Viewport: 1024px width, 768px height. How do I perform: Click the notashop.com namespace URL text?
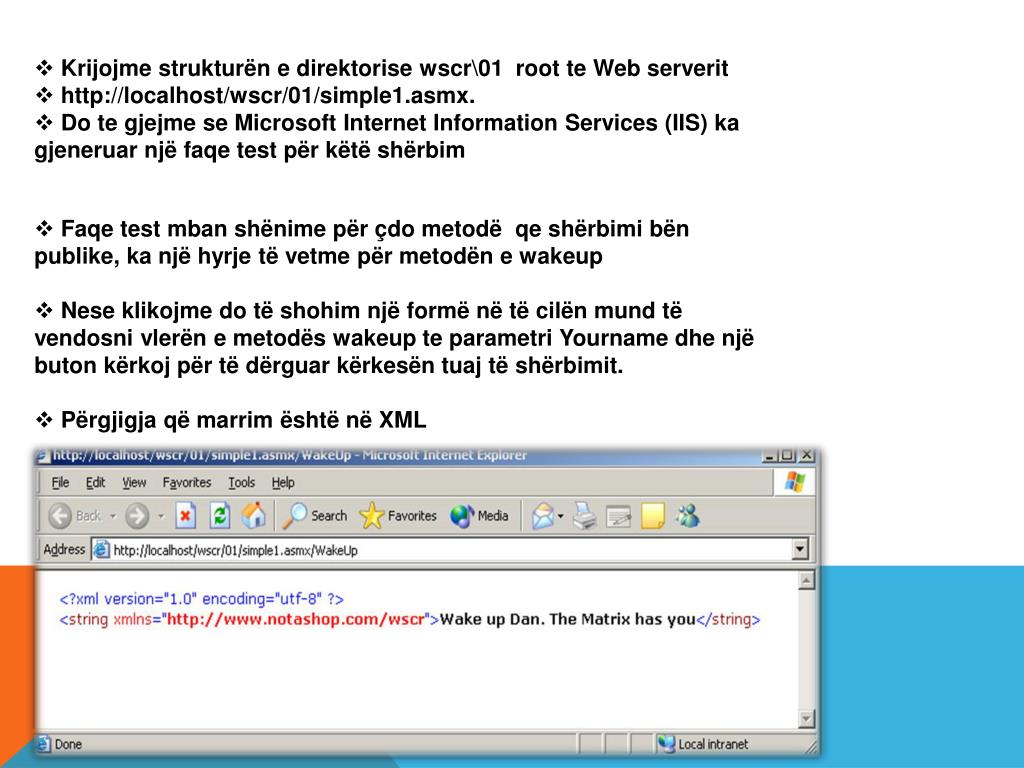[296, 619]
